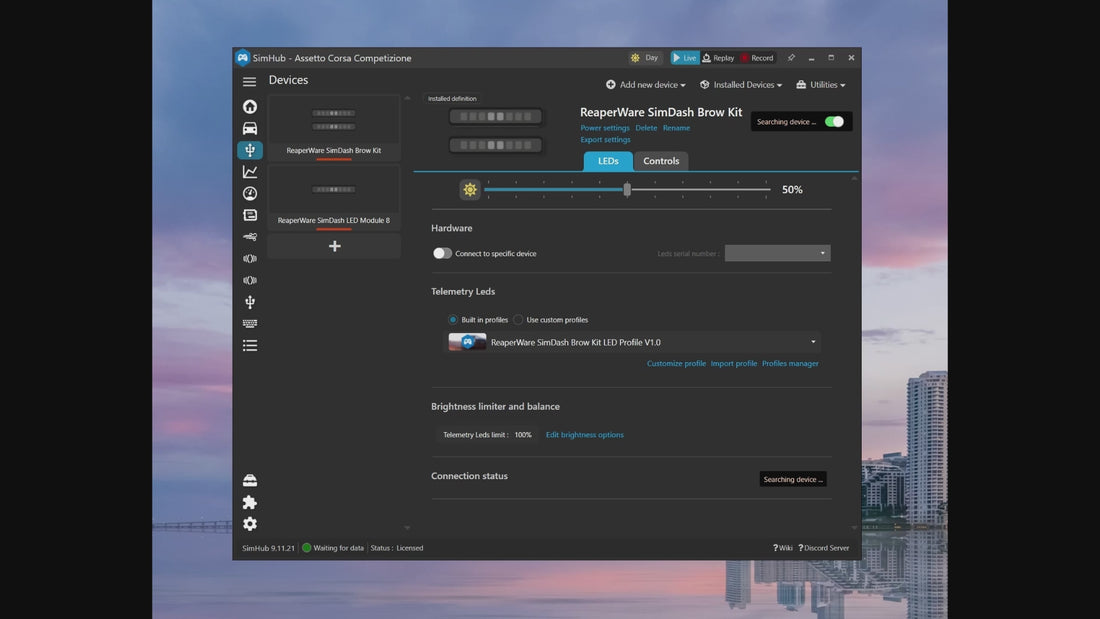Open the Plugins puzzle icon
Viewport: 1100px width, 619px height.
tap(250, 502)
